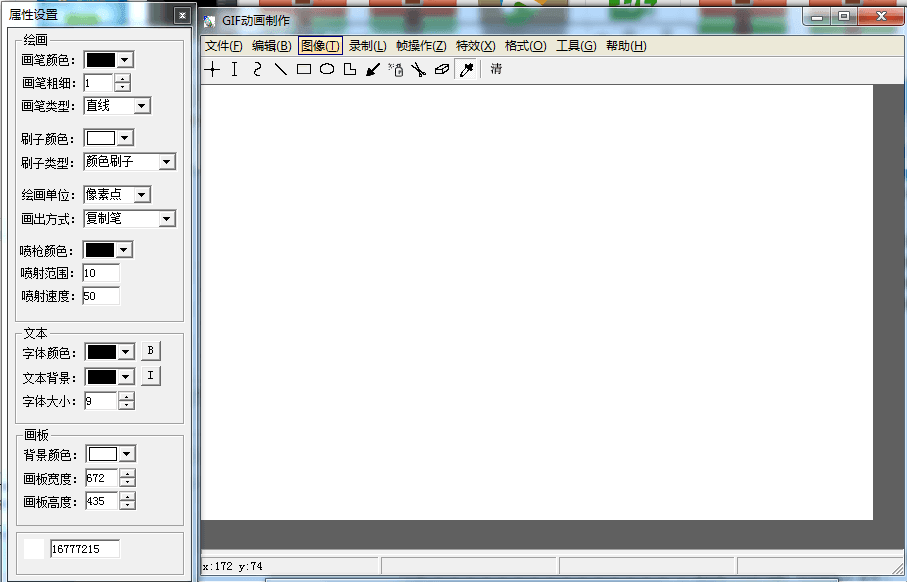
Task: Expand the 画笔类型 dropdown
Action: click(x=141, y=106)
